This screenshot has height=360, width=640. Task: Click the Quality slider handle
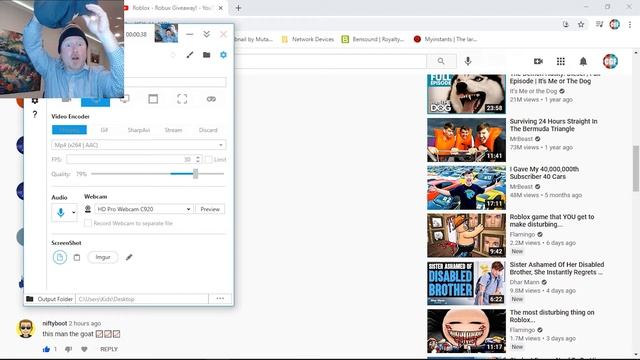coord(196,173)
